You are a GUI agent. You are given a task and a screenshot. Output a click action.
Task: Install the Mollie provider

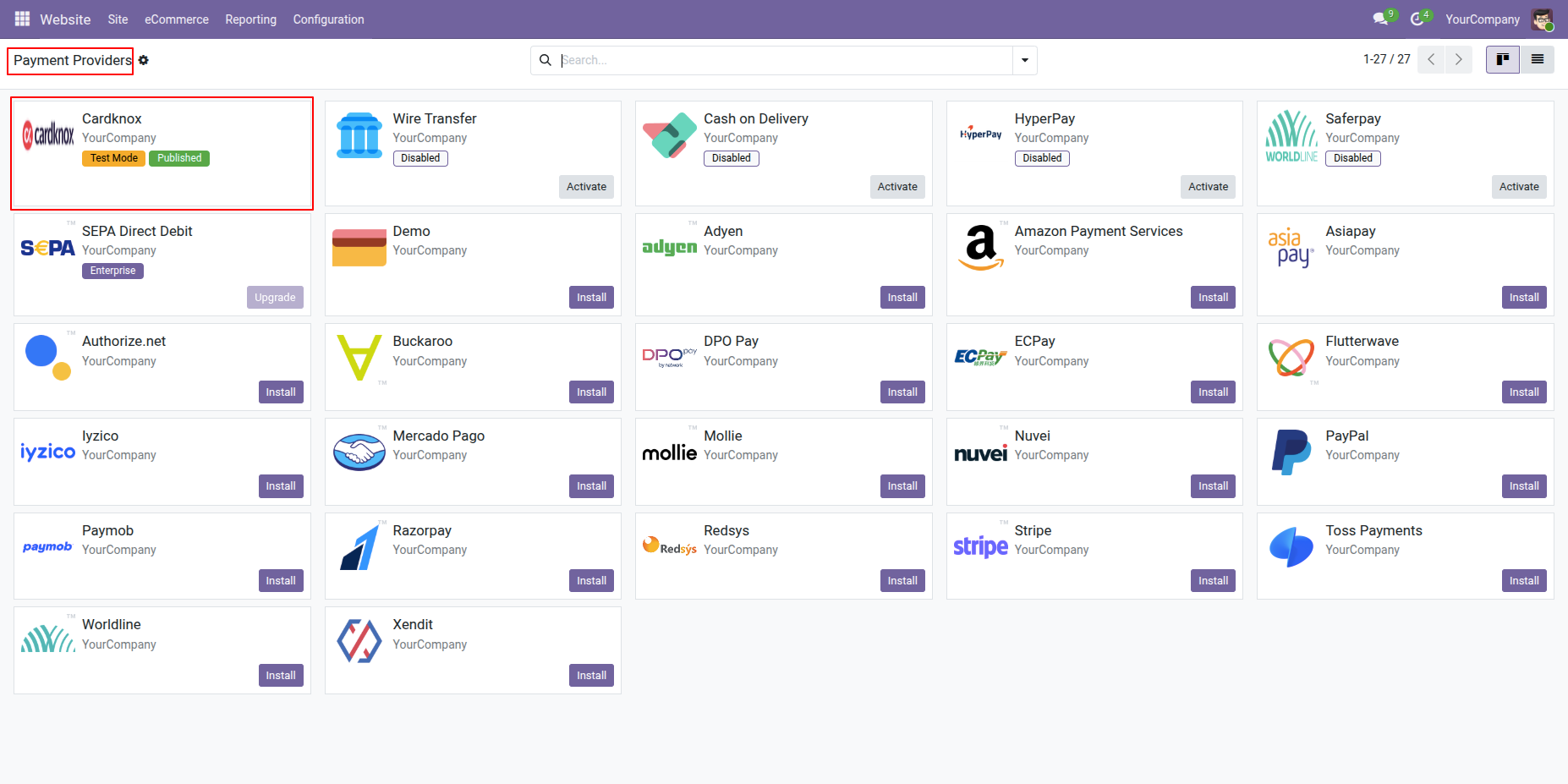tap(902, 486)
